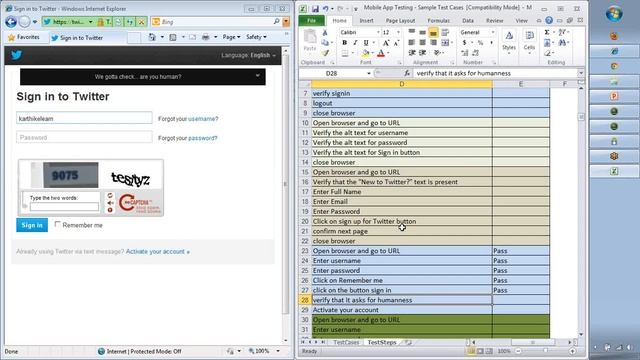Image resolution: width=640 pixels, height=360 pixels.
Task: Align cell text to the left
Action: 412,42
